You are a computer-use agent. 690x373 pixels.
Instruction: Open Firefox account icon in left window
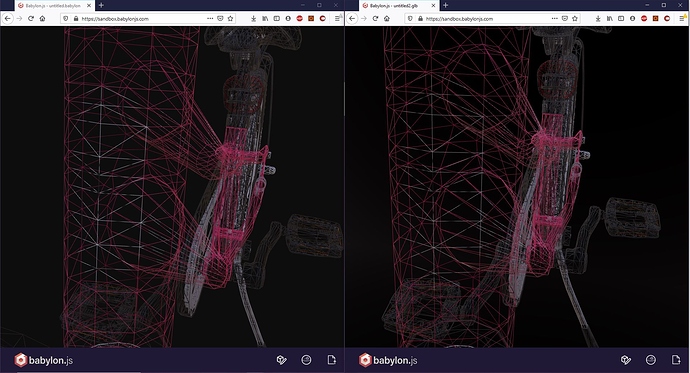click(x=288, y=18)
